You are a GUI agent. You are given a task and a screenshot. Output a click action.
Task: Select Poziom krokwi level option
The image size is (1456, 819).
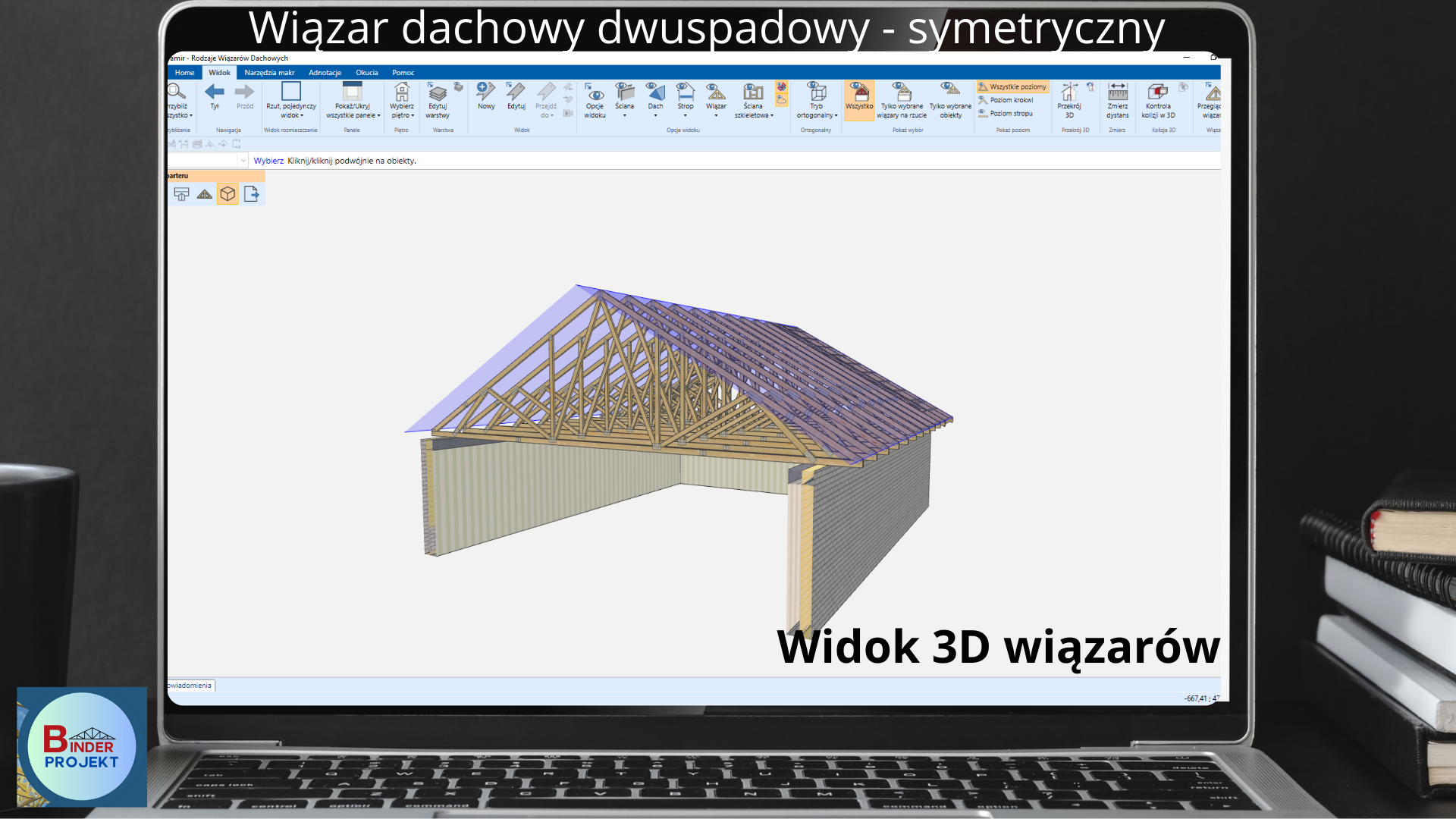(x=1006, y=100)
